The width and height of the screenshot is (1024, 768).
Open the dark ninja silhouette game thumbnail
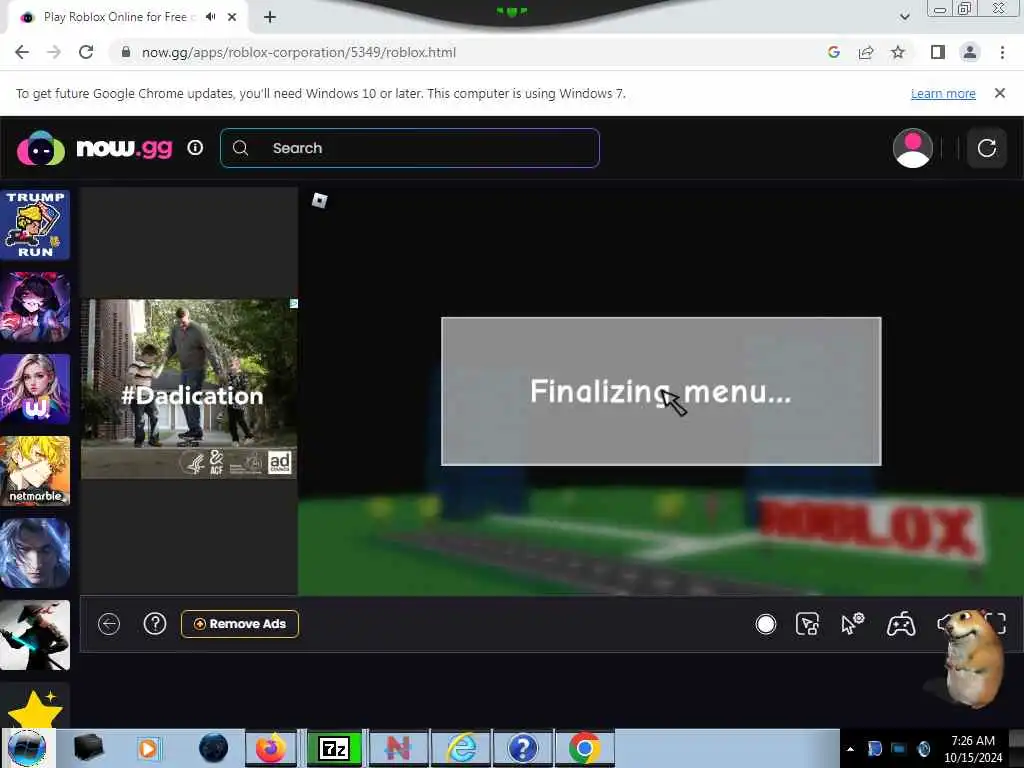(35, 635)
